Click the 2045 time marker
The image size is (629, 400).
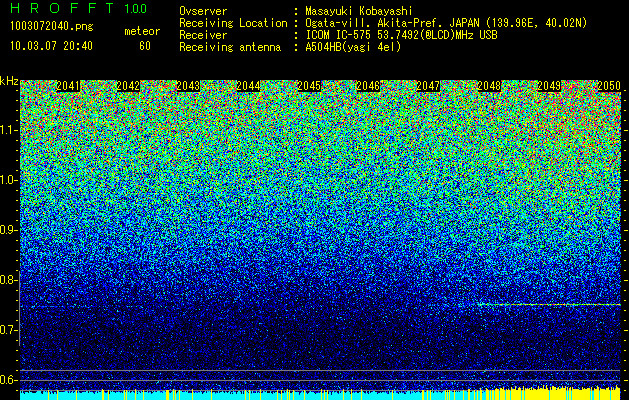coord(309,86)
